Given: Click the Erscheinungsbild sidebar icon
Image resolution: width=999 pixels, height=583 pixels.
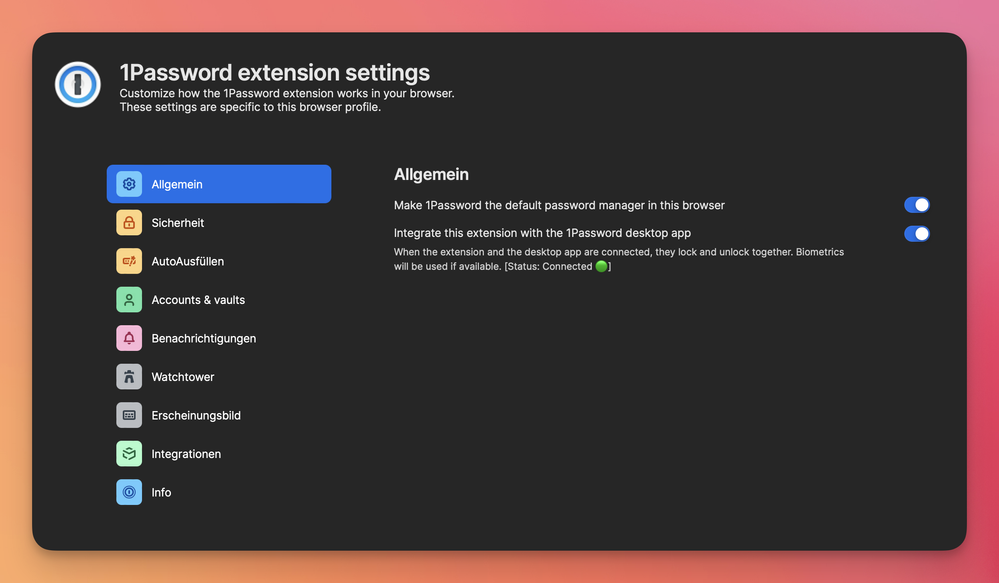Looking at the screenshot, I should (129, 415).
